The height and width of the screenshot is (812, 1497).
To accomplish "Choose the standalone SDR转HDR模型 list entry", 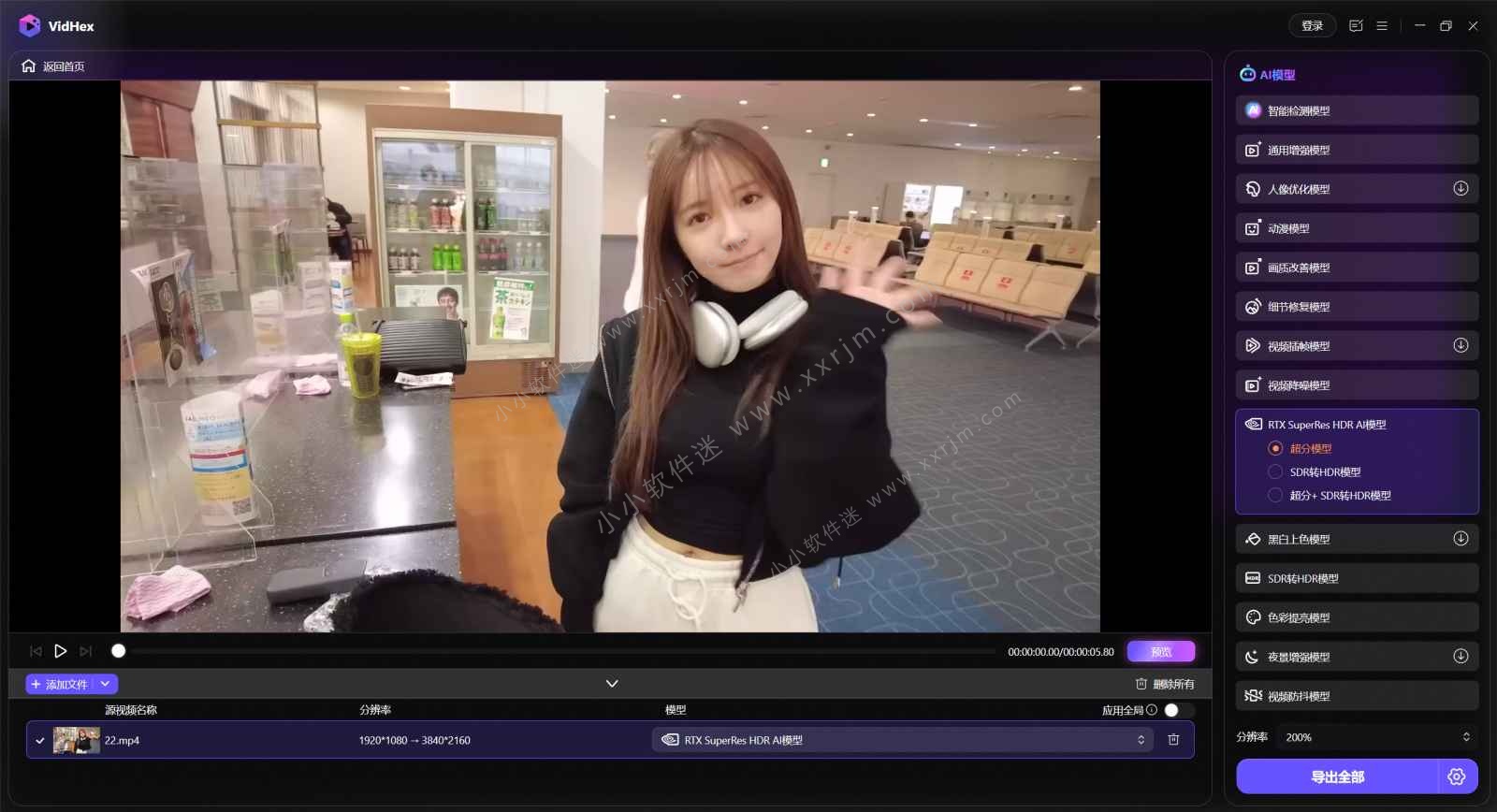I will [1357, 578].
